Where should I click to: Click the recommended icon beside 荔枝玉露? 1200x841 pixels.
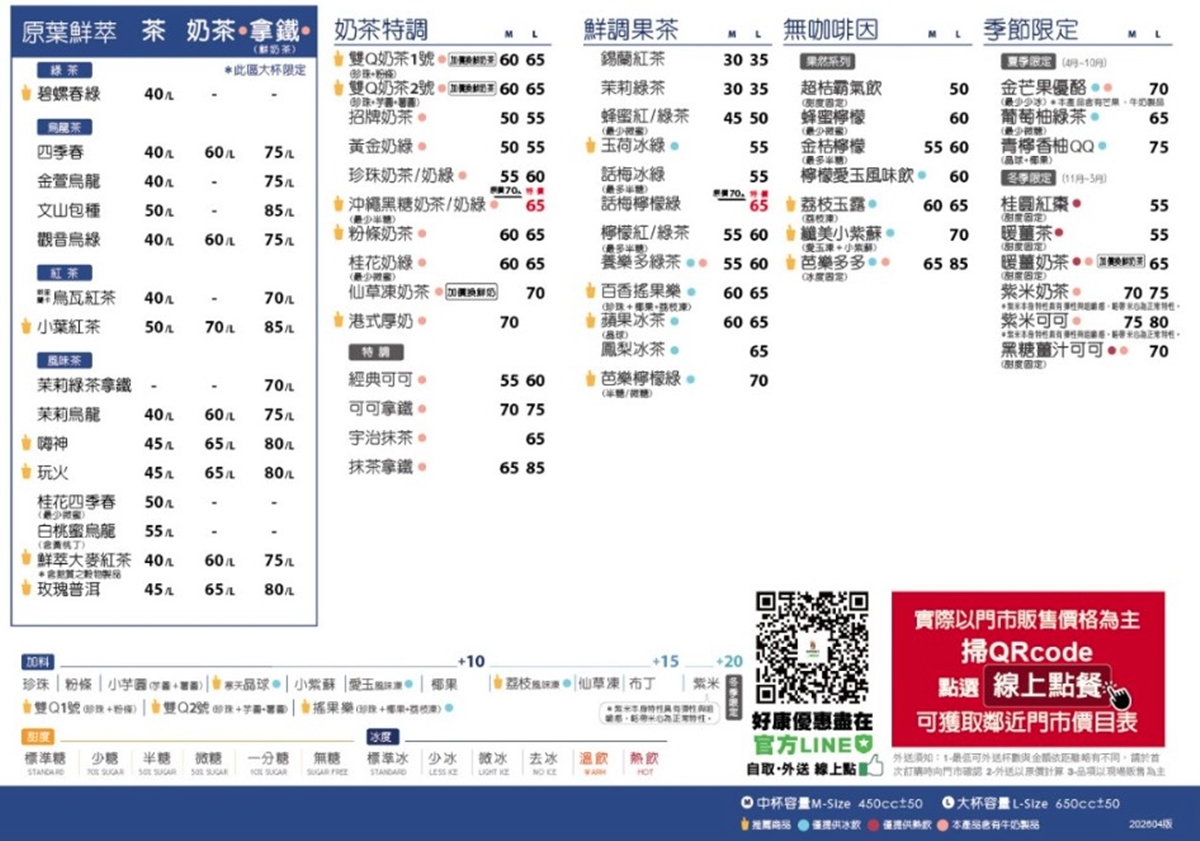pyautogui.click(x=791, y=204)
